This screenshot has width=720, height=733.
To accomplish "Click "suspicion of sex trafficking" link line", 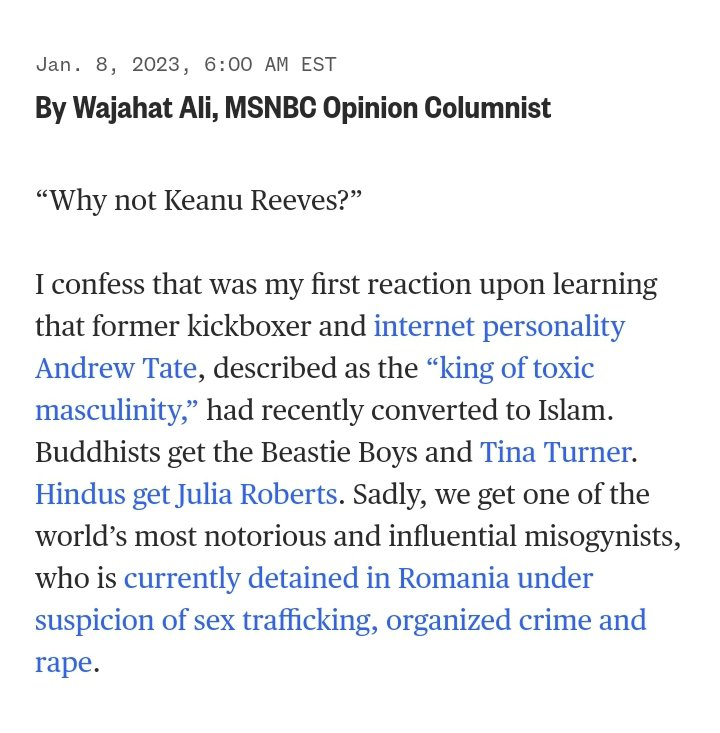I will pyautogui.click(x=205, y=621).
